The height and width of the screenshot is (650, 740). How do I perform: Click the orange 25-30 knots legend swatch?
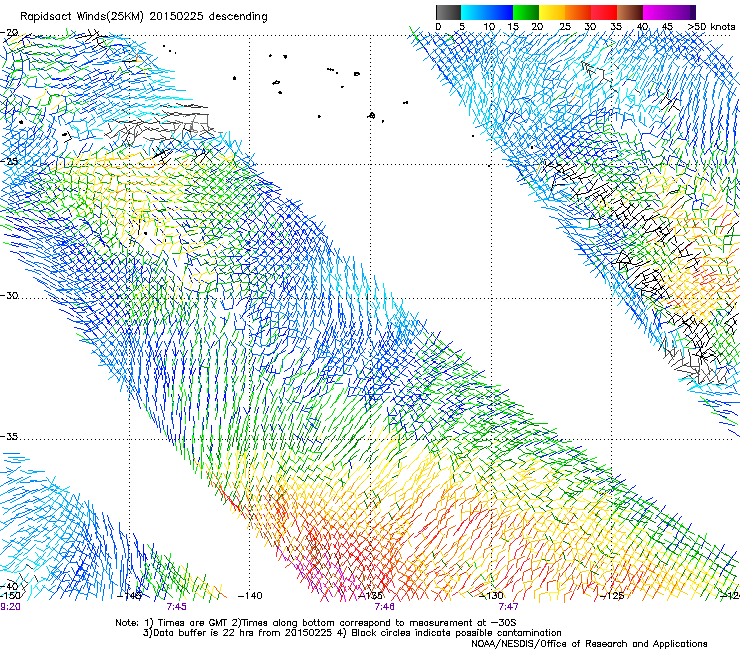578,12
